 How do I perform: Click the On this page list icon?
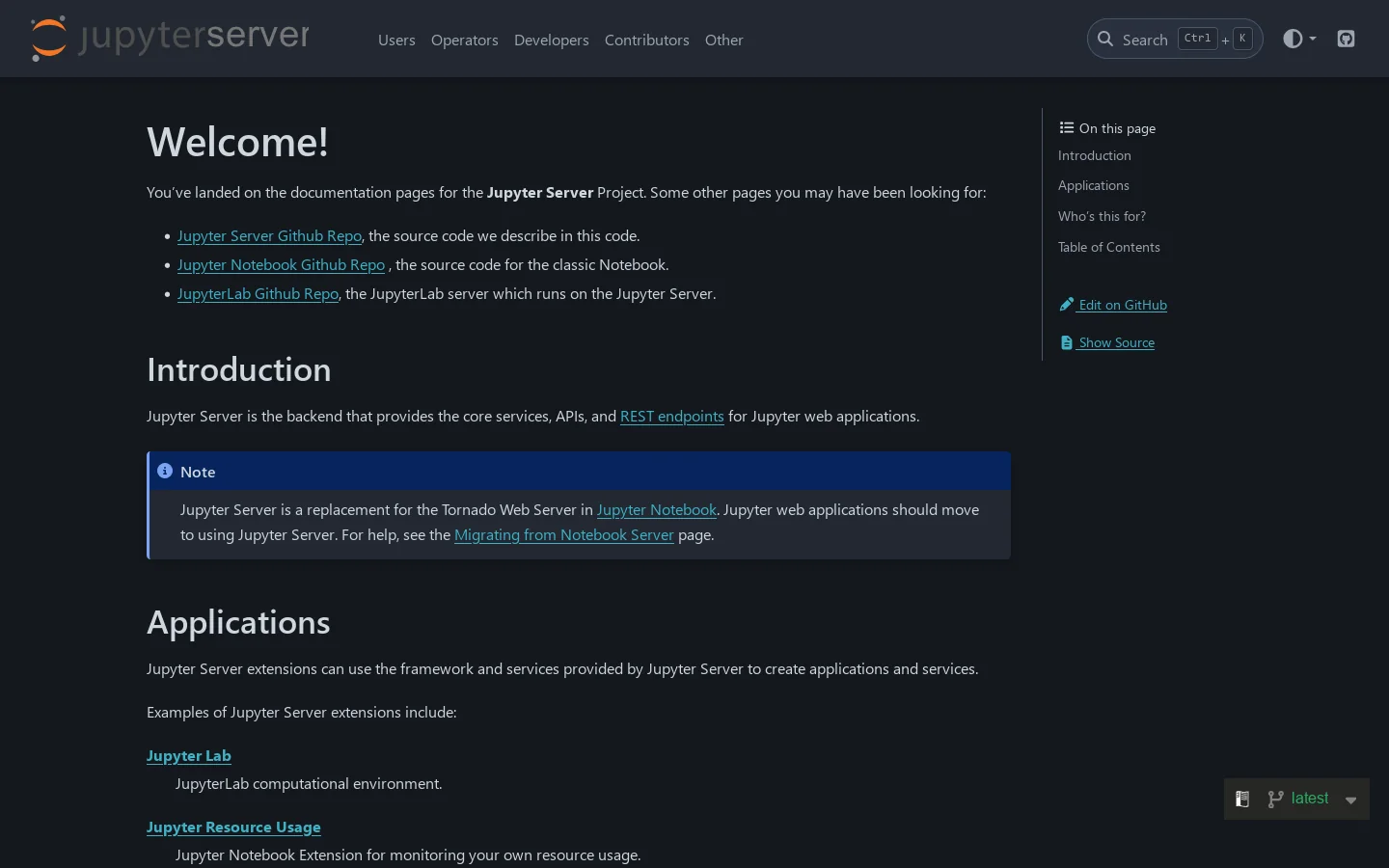(1066, 127)
